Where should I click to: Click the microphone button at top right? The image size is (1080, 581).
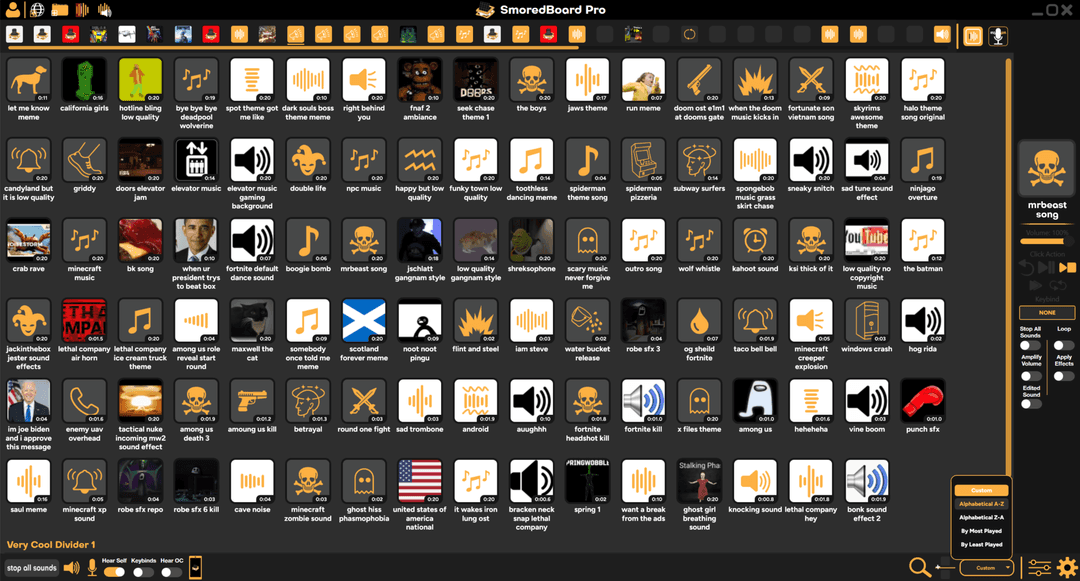click(x=998, y=35)
